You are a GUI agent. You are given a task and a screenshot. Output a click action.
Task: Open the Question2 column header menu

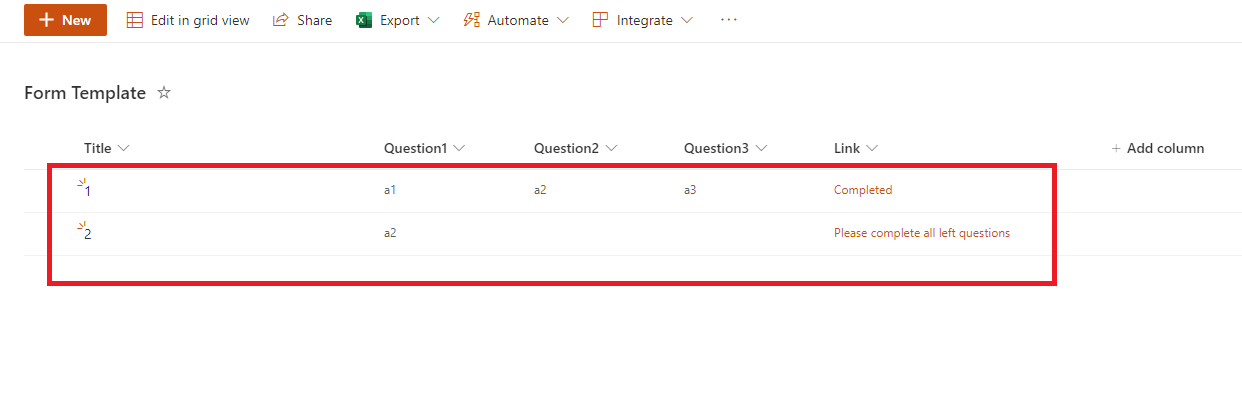(x=575, y=148)
